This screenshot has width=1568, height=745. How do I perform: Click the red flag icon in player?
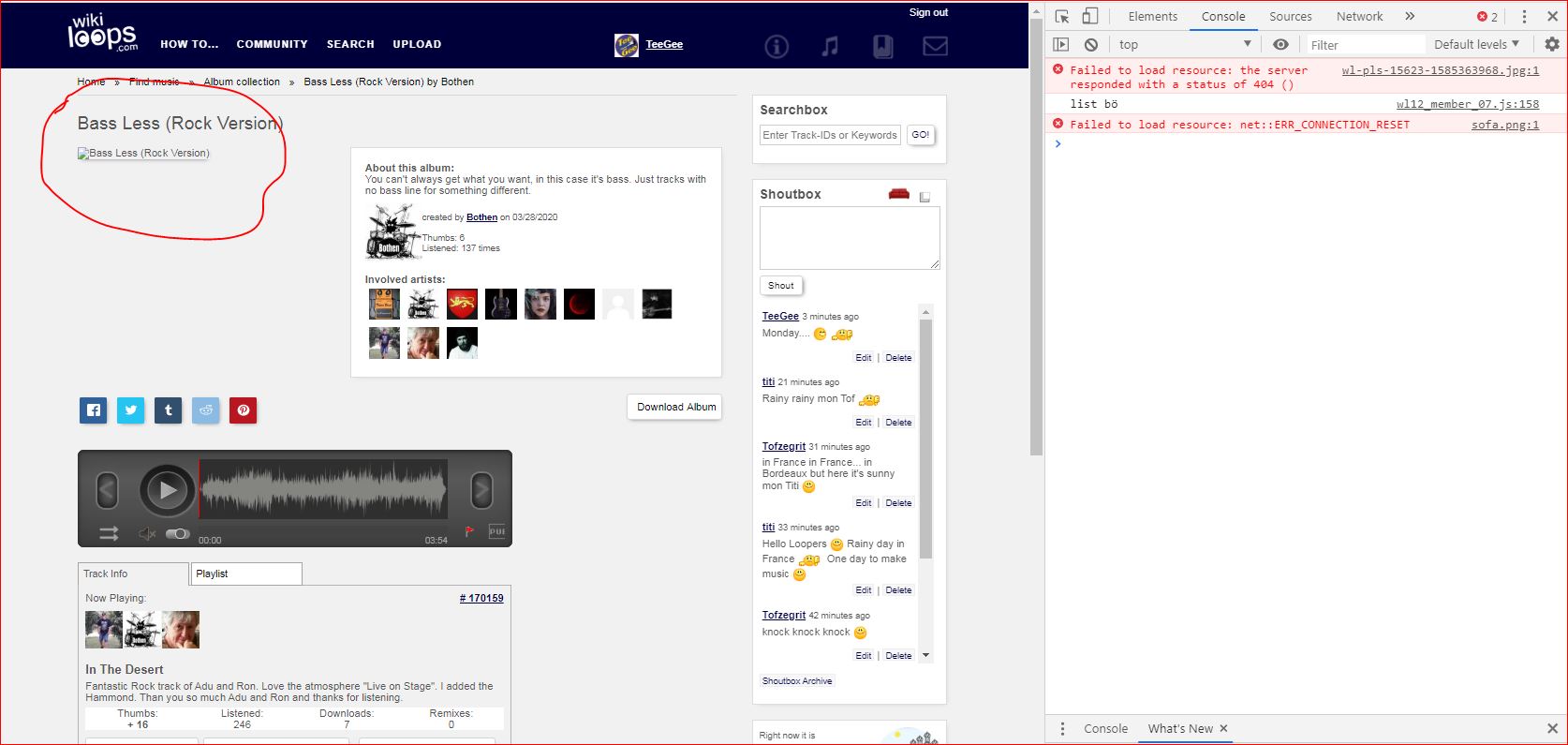(x=469, y=531)
